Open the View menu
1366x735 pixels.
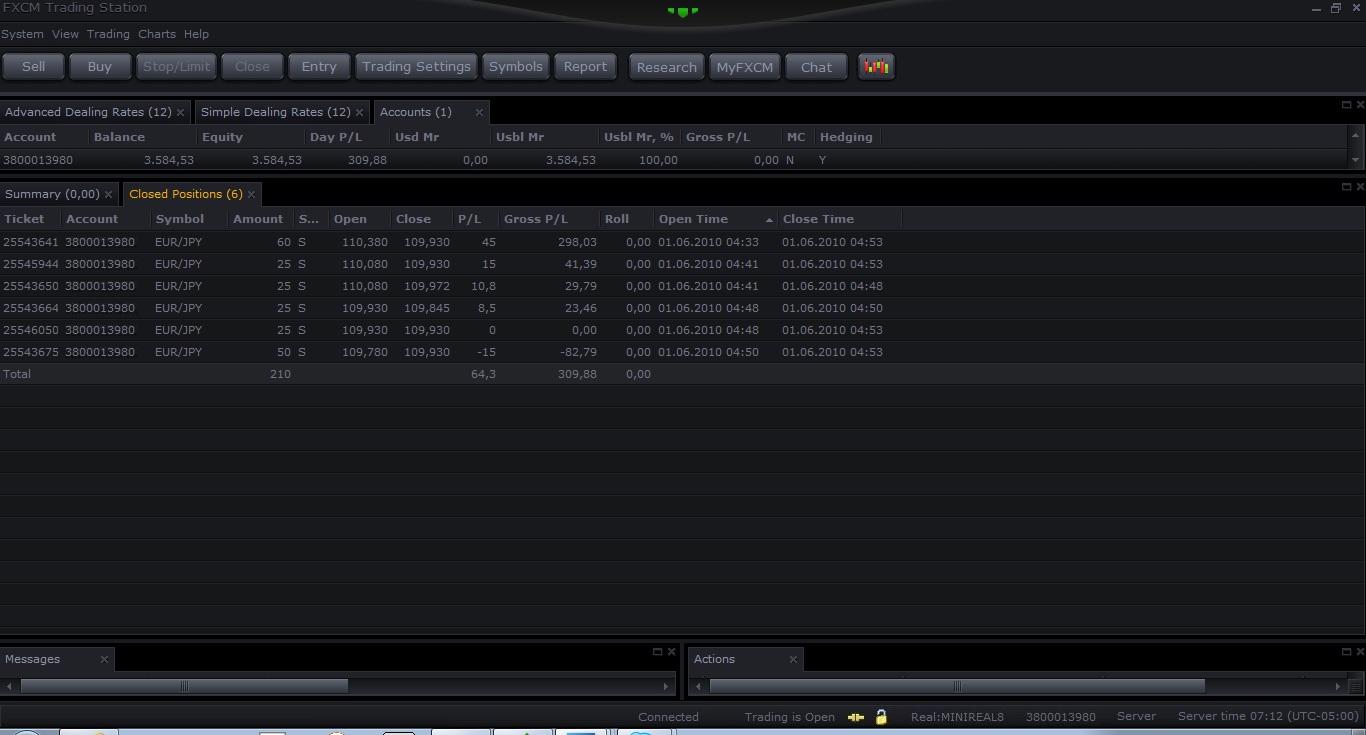(65, 34)
